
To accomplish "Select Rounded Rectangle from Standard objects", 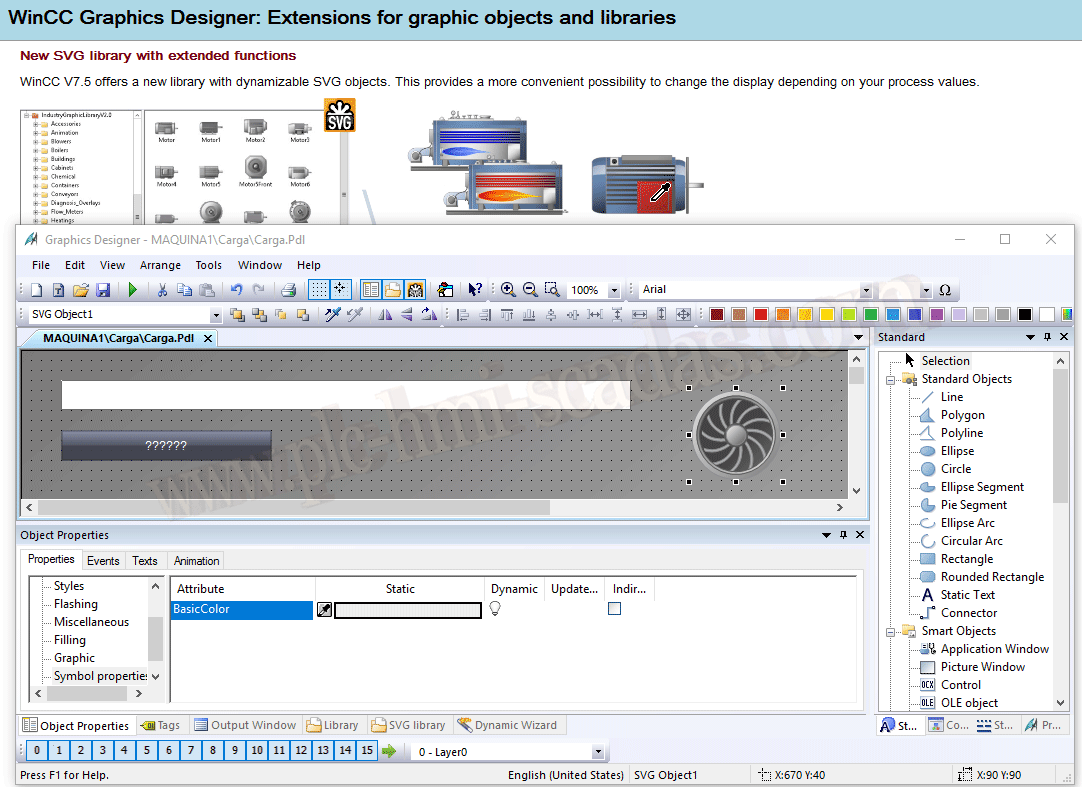I will tap(991, 577).
